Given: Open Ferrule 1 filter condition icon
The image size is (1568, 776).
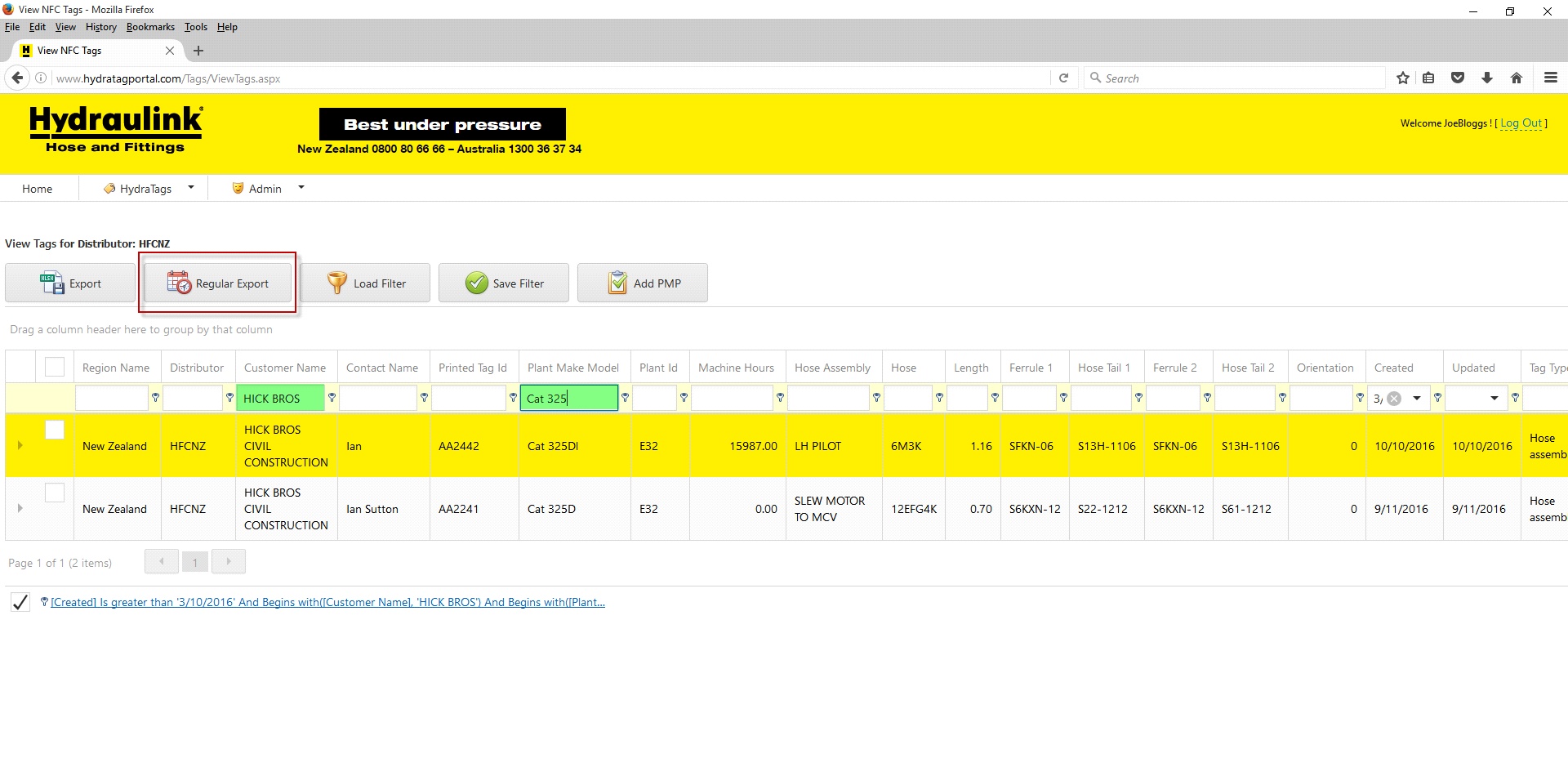Looking at the screenshot, I should tap(1063, 398).
